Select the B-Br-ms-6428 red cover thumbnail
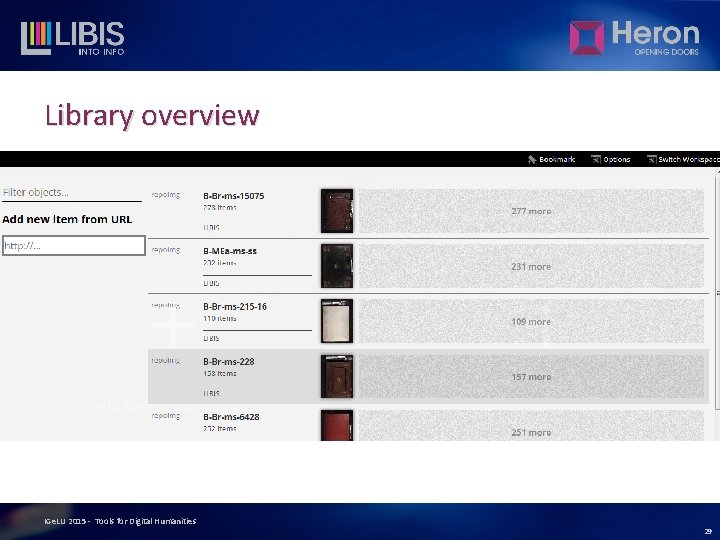Image resolution: width=720 pixels, height=540 pixels. (337, 425)
